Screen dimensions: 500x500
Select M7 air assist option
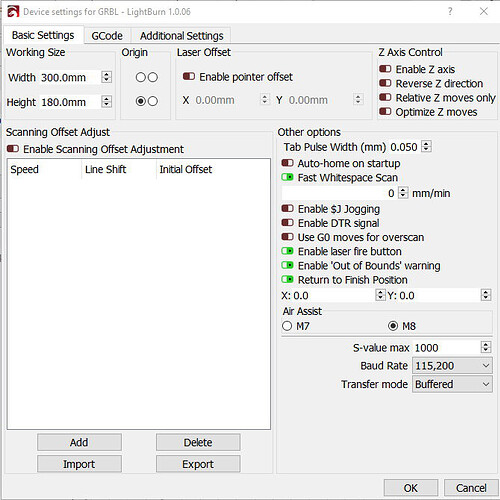pyautogui.click(x=287, y=326)
